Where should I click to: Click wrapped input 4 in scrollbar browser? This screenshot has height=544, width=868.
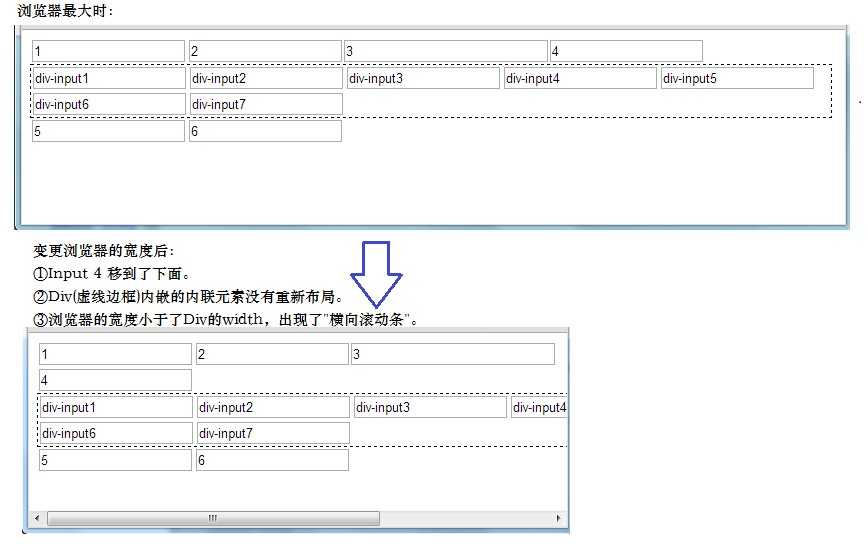116,380
